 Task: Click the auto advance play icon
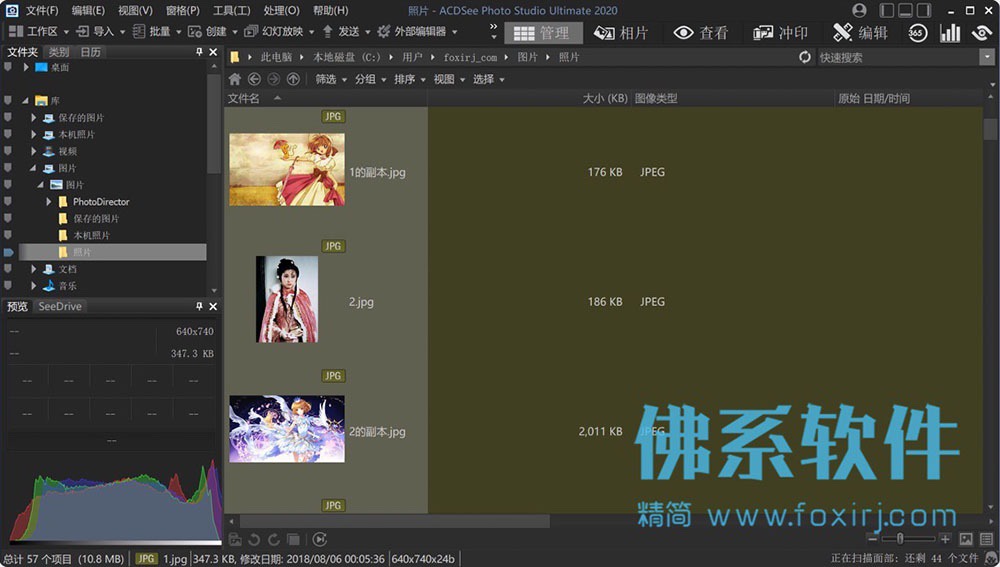tap(320, 540)
